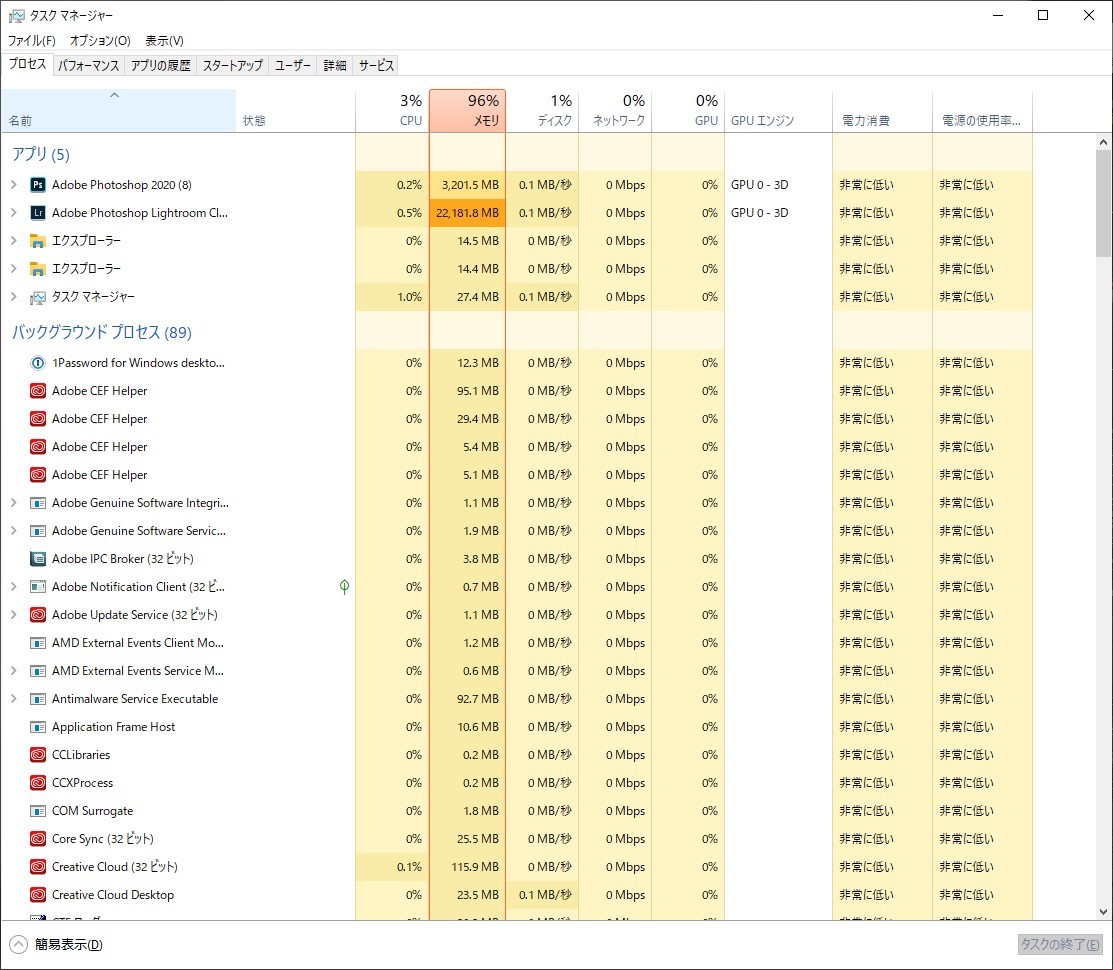Click the 1Password for Windows icon
The image size is (1113, 970).
point(38,363)
